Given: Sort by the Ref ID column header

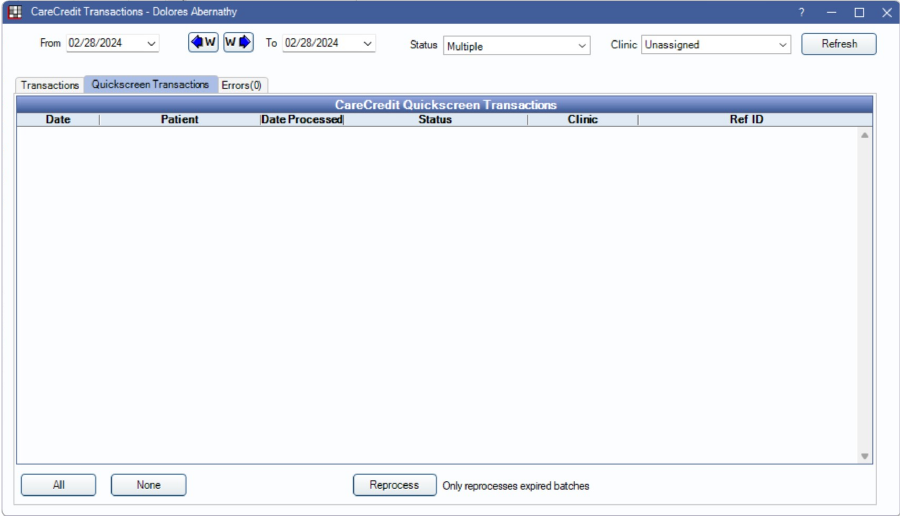Looking at the screenshot, I should tap(746, 119).
